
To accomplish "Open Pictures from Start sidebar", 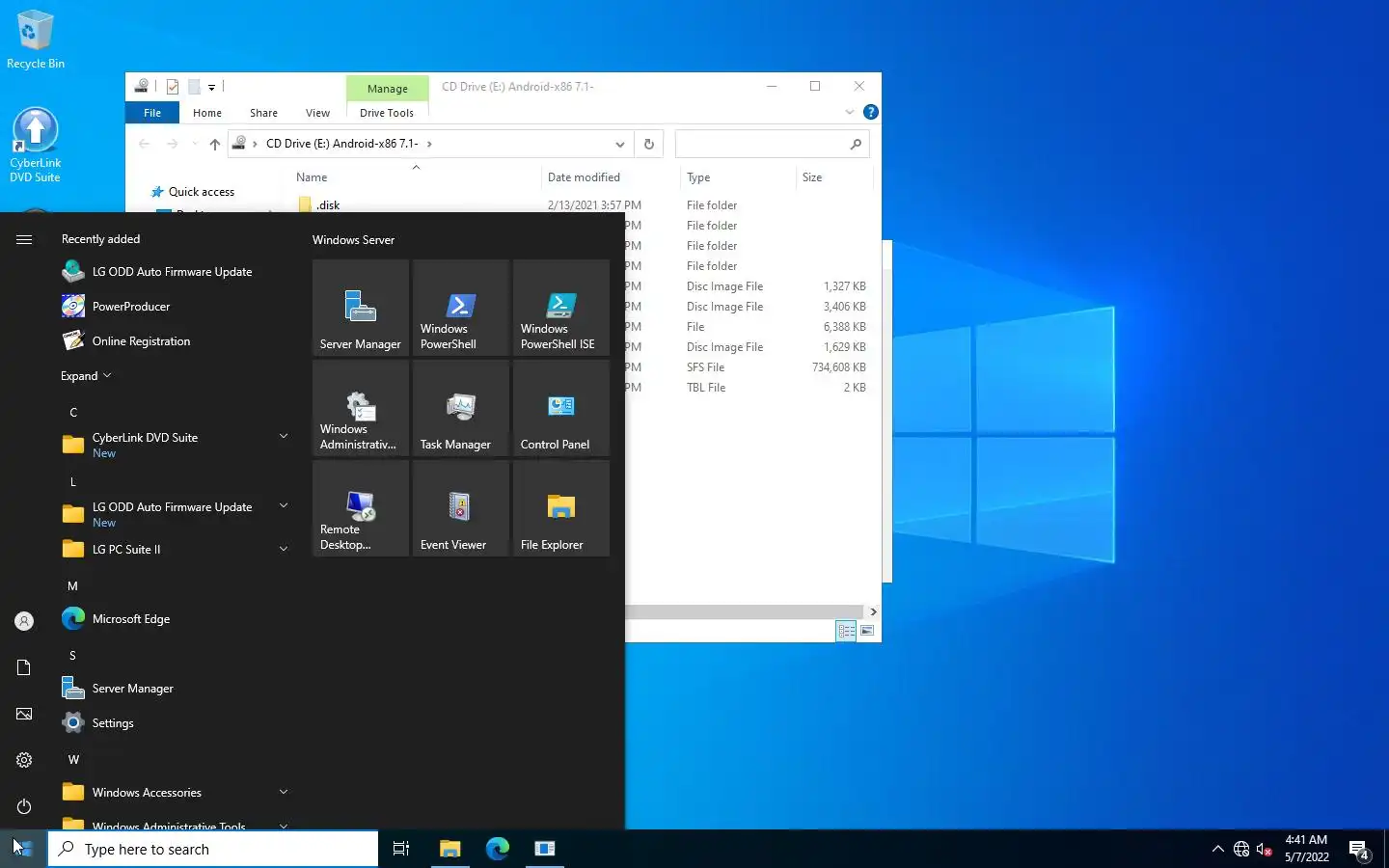I will (24, 714).
